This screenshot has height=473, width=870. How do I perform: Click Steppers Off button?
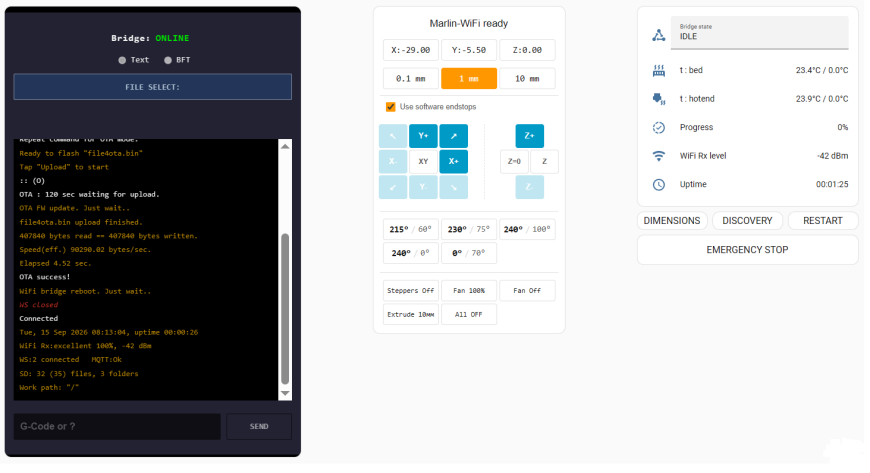point(411,291)
